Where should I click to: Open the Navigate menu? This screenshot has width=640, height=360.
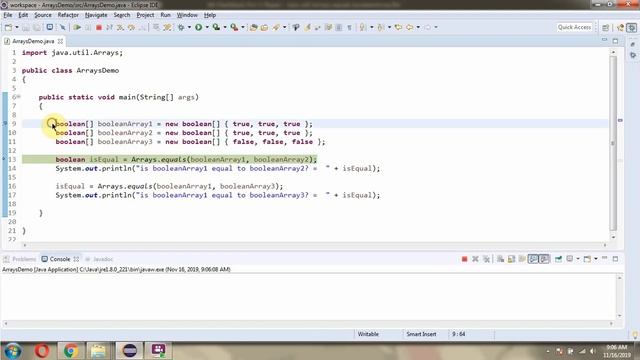pos(96,15)
